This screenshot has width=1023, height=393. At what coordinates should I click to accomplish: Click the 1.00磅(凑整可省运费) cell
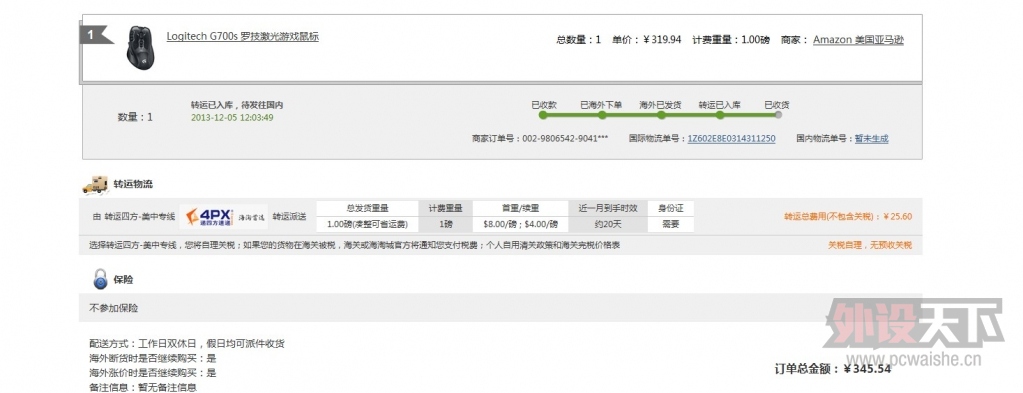coord(367,224)
